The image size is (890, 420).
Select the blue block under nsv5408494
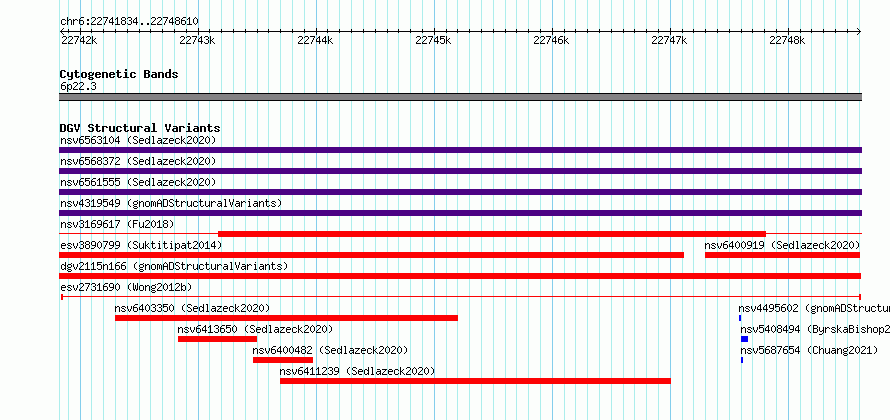pyautogui.click(x=745, y=339)
